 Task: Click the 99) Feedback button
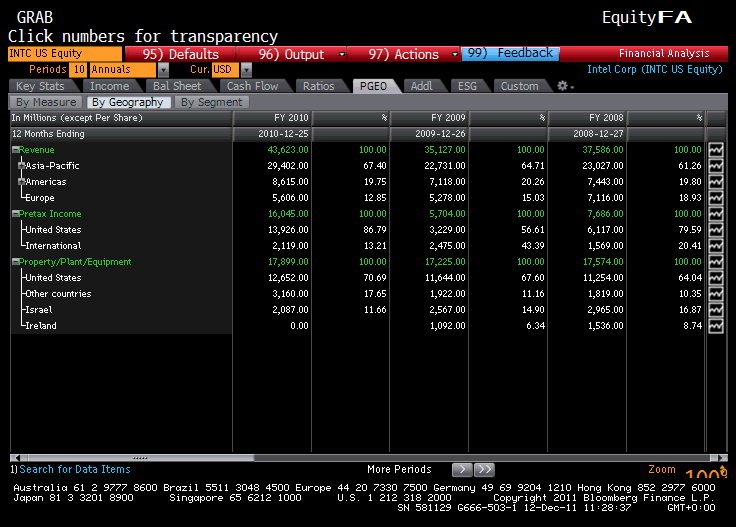click(510, 54)
